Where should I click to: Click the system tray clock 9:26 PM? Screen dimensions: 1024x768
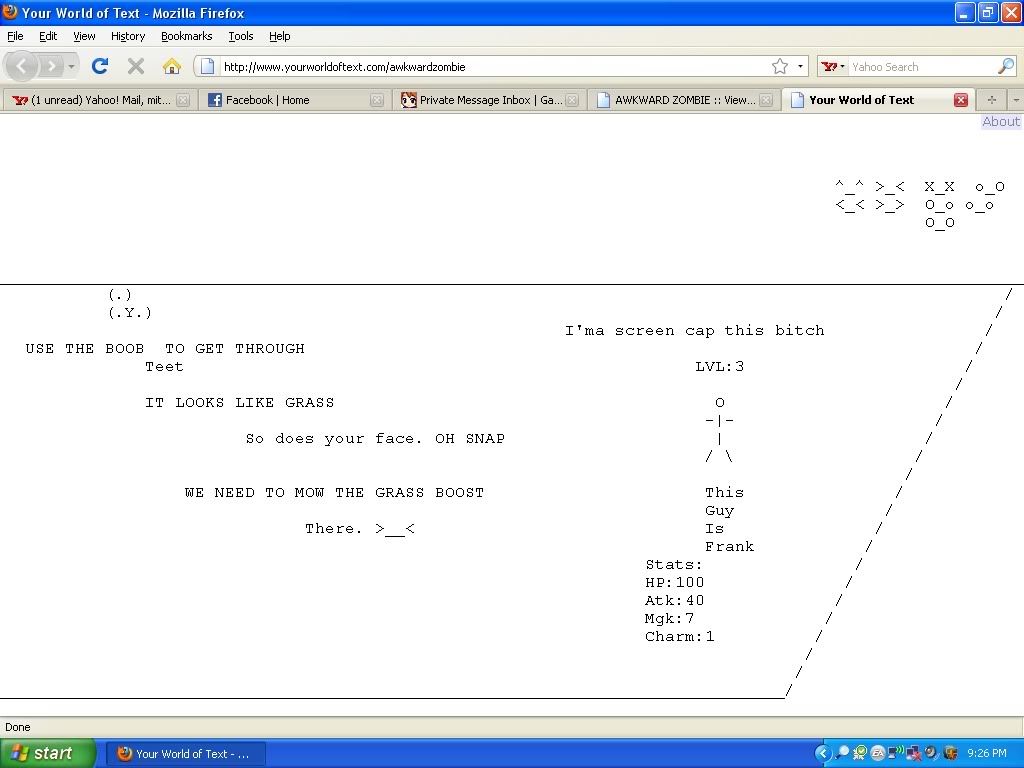point(987,753)
